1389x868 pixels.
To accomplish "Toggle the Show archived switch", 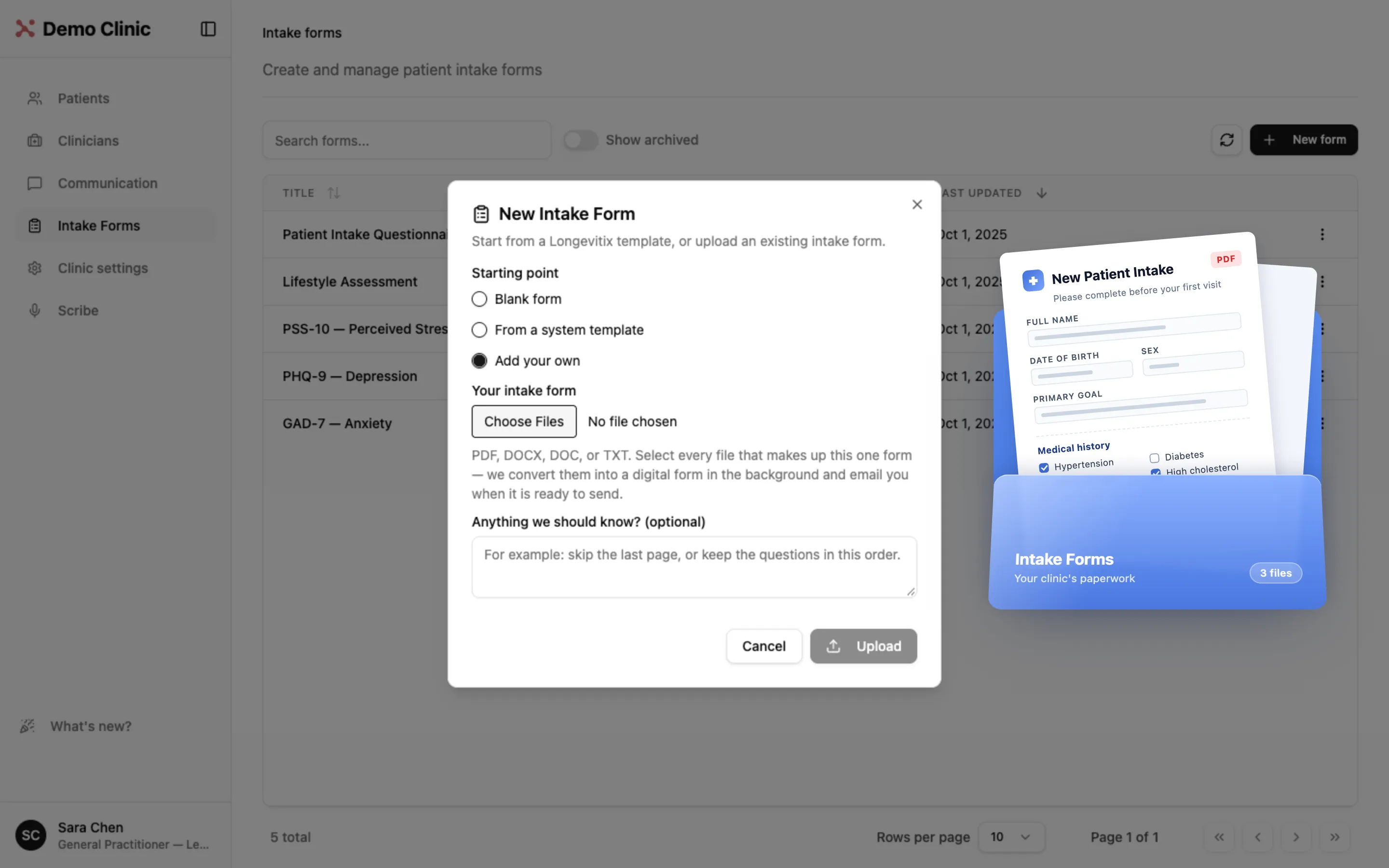I will coord(580,140).
